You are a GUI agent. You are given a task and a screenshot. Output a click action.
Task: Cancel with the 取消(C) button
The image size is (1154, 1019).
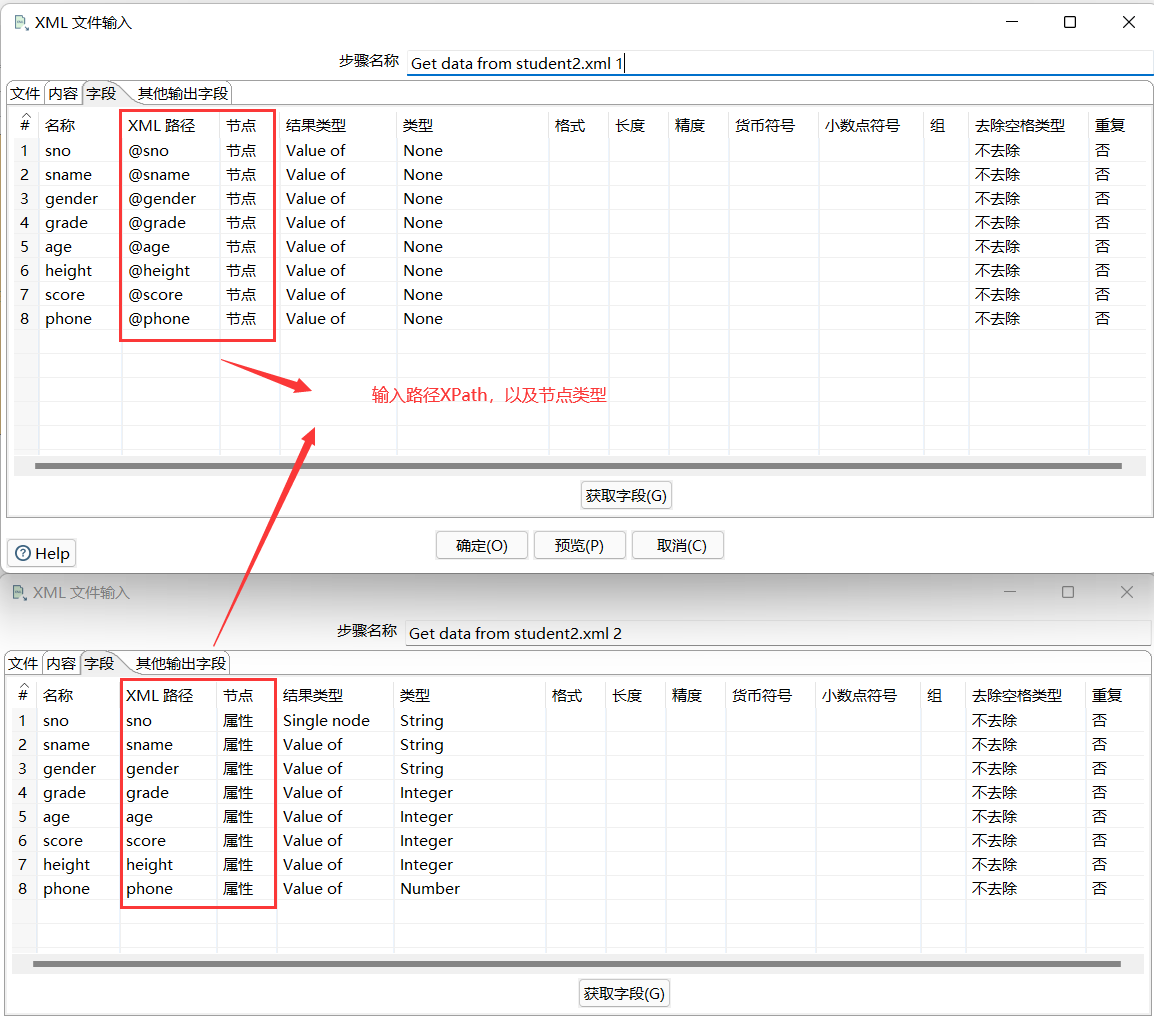click(x=678, y=545)
